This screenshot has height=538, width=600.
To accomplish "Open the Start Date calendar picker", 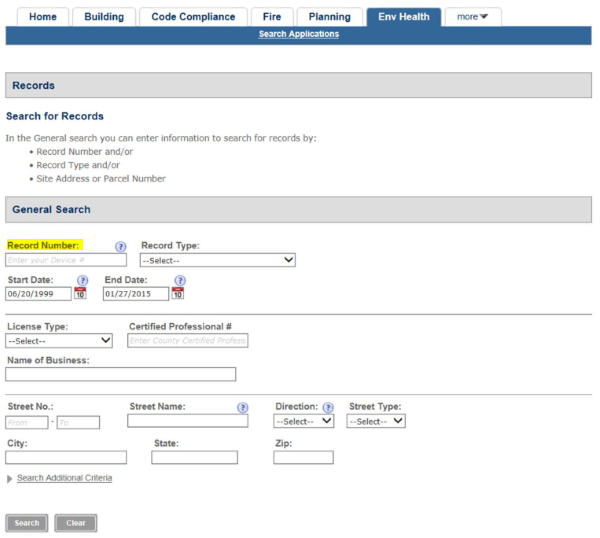I will click(81, 294).
